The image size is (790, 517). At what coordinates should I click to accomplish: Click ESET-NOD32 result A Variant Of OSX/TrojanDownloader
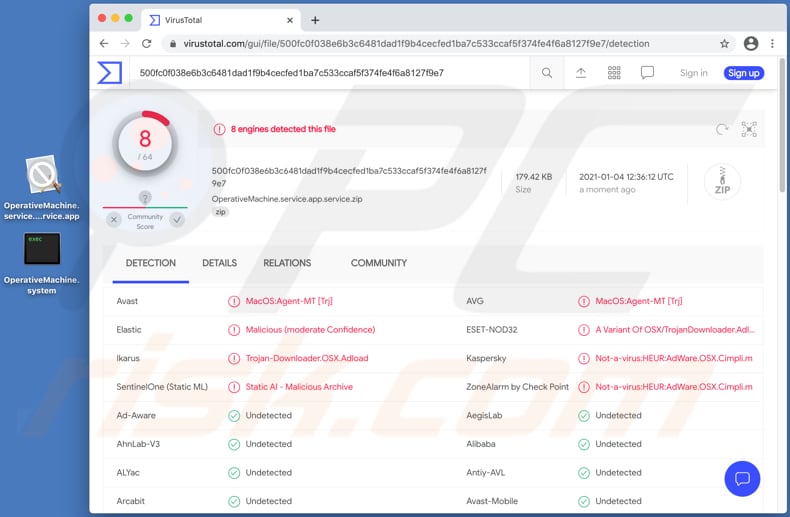[675, 330]
